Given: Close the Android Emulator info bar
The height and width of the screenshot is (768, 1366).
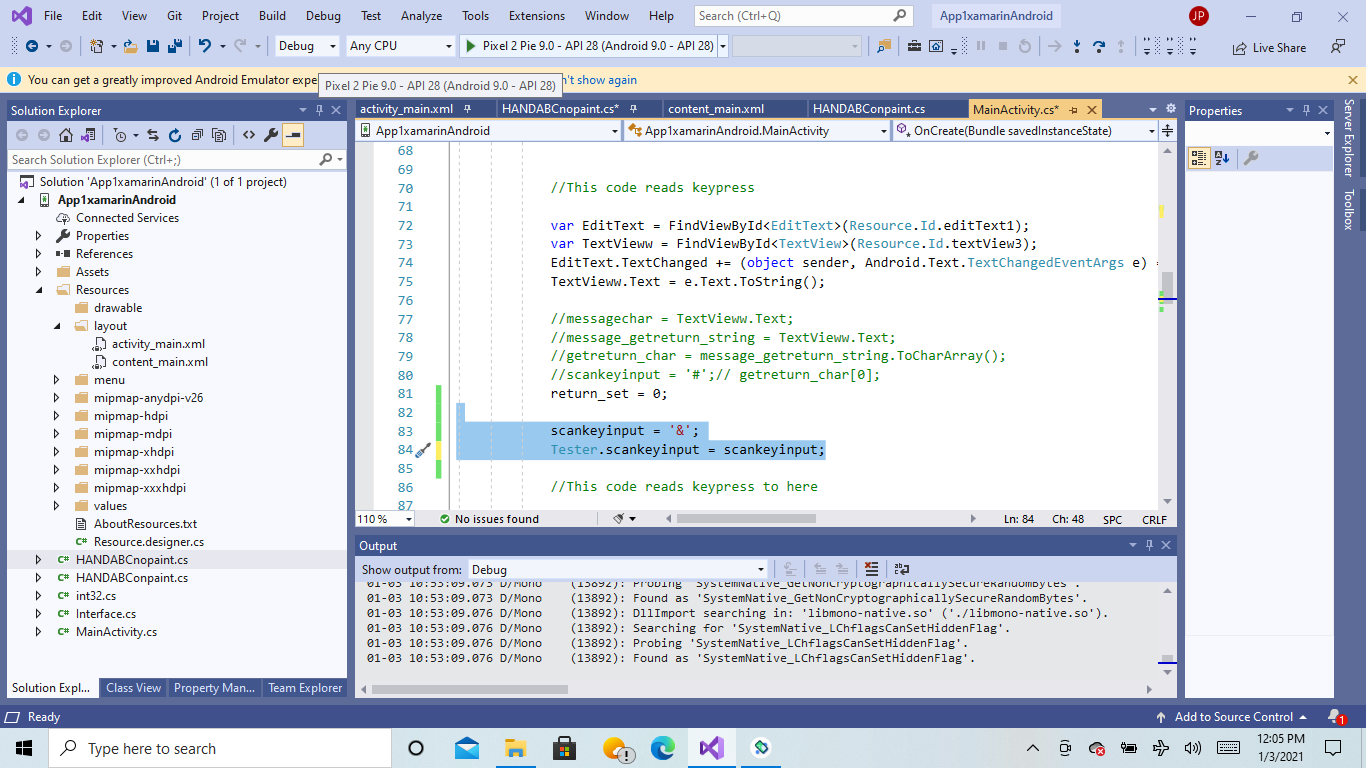Looking at the screenshot, I should click(1352, 79).
